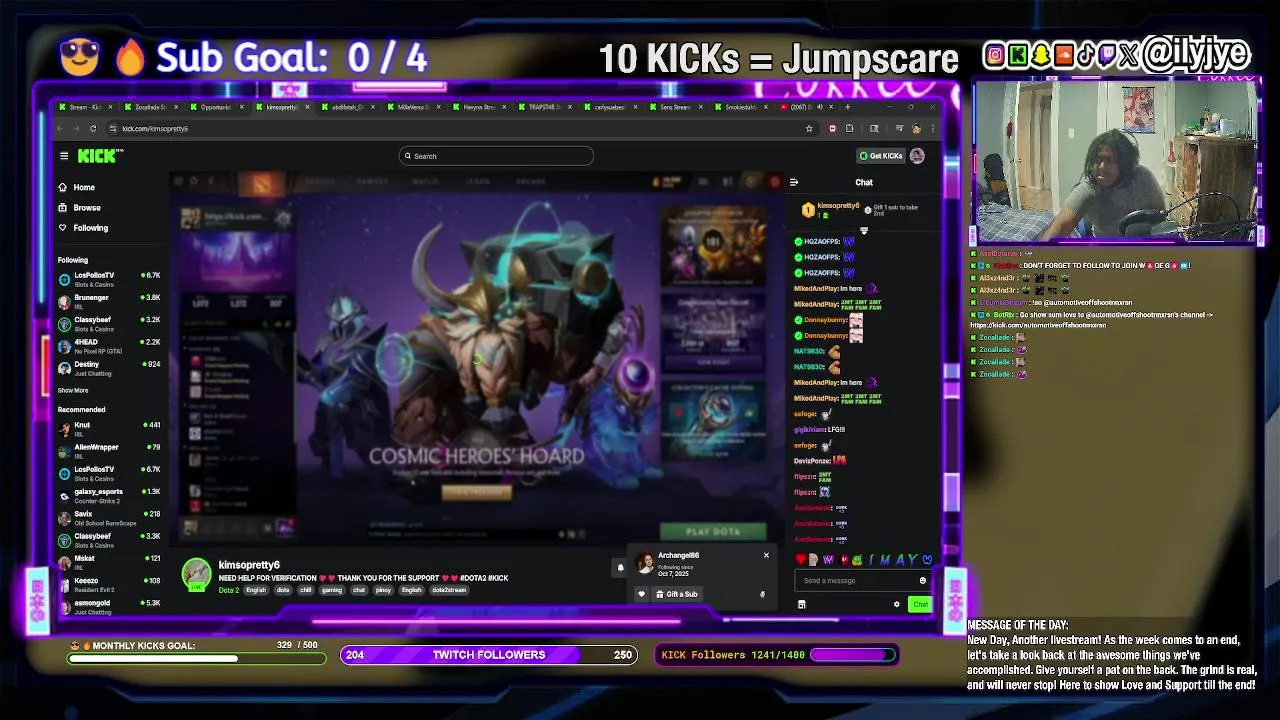
Task: Click the gaming stream tag
Action: pos(332,590)
